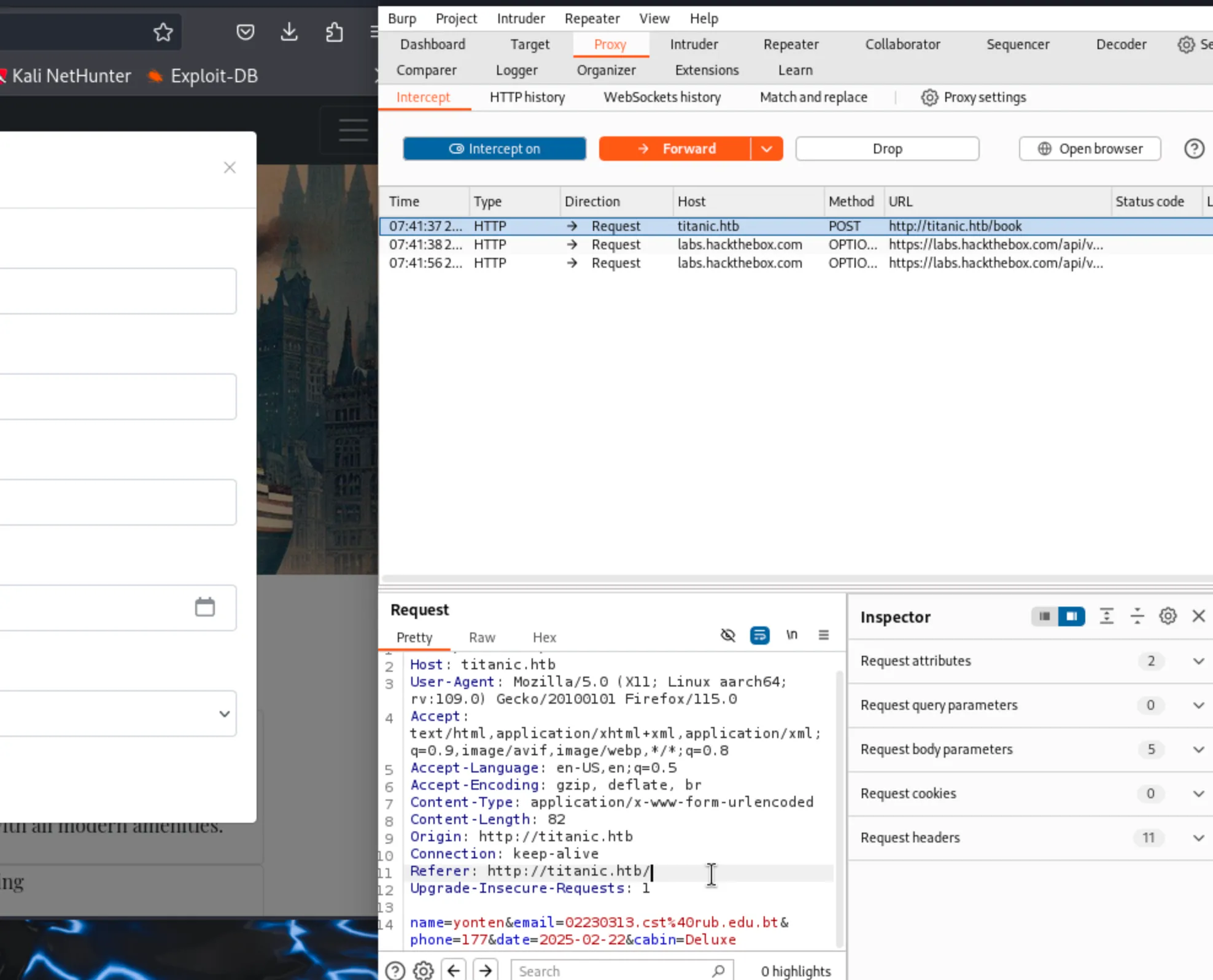
Task: Open Kali NetHunter bookmark
Action: click(65, 76)
